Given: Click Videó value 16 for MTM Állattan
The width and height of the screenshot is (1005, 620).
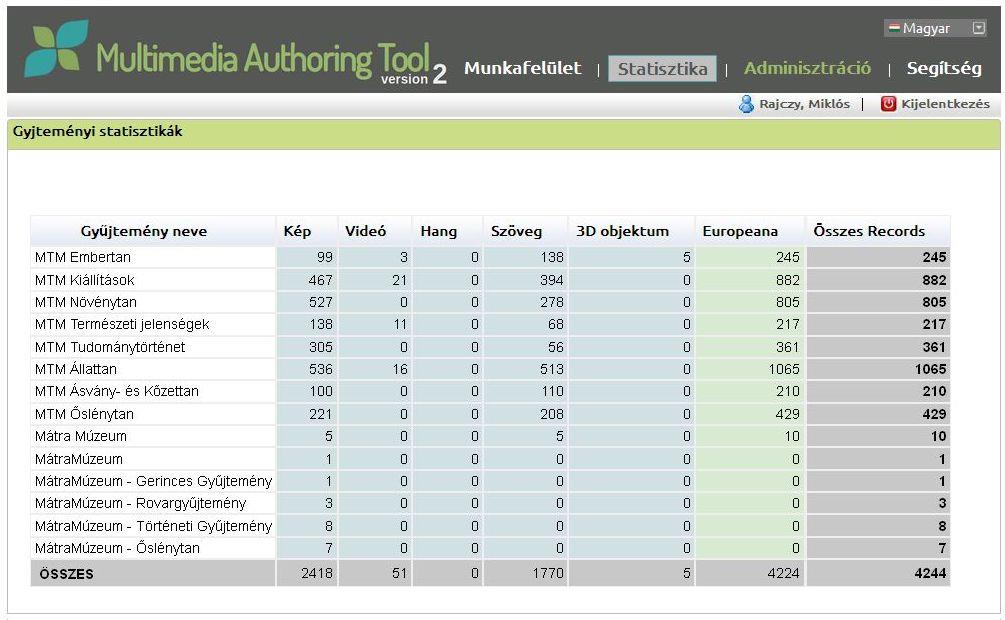Looking at the screenshot, I should [400, 369].
